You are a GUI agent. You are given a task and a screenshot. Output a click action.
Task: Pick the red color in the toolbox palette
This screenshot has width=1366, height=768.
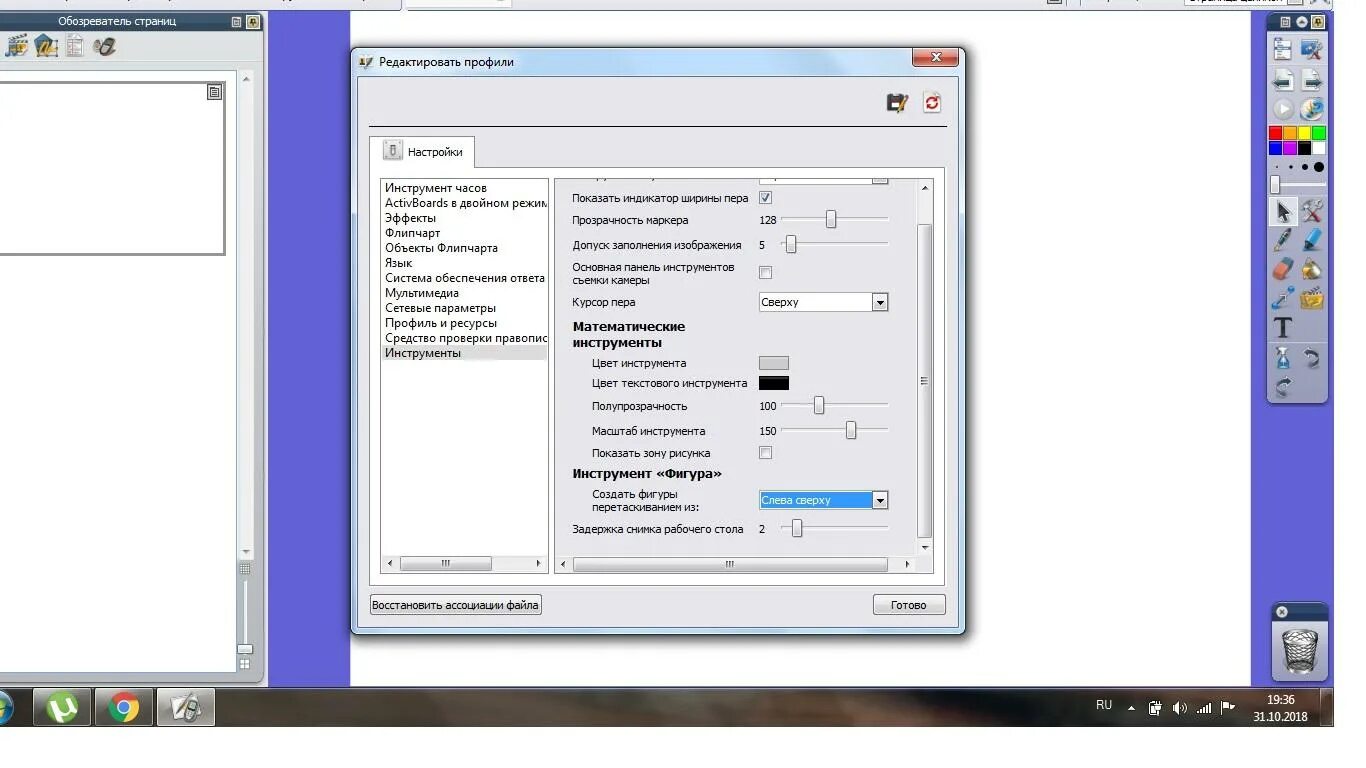(1275, 133)
